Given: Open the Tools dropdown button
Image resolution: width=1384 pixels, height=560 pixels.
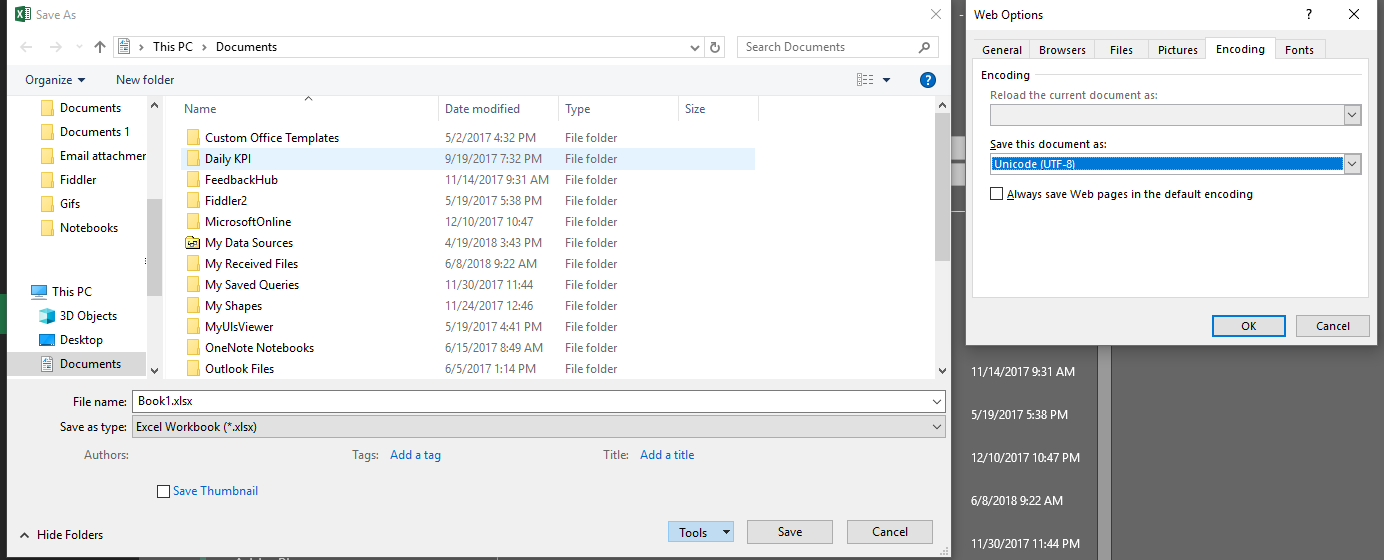Looking at the screenshot, I should [x=700, y=532].
